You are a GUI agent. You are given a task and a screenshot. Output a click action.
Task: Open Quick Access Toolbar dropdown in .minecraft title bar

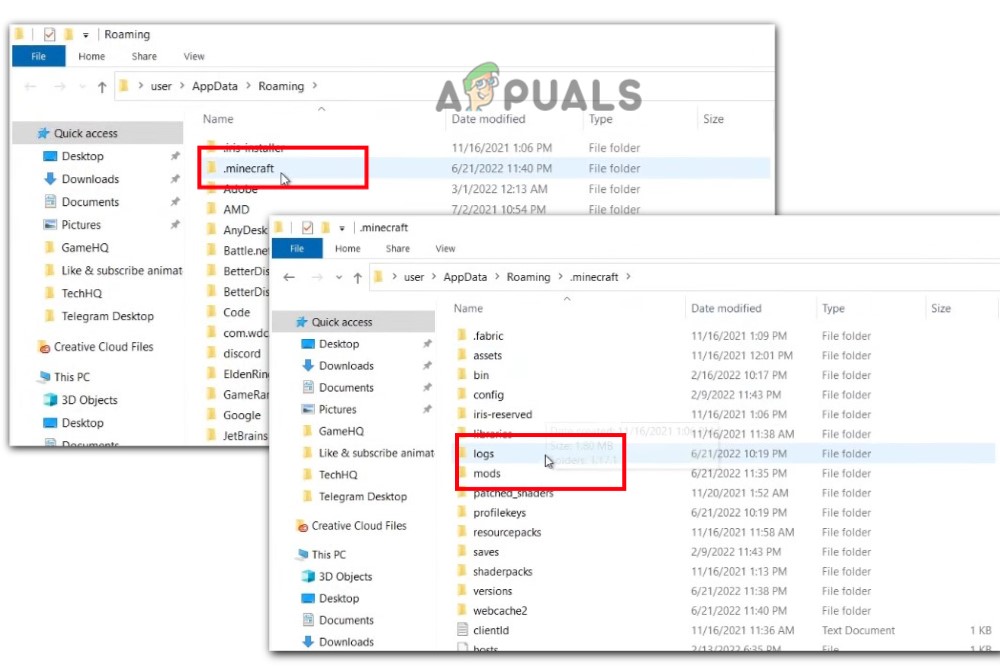[x=342, y=228]
